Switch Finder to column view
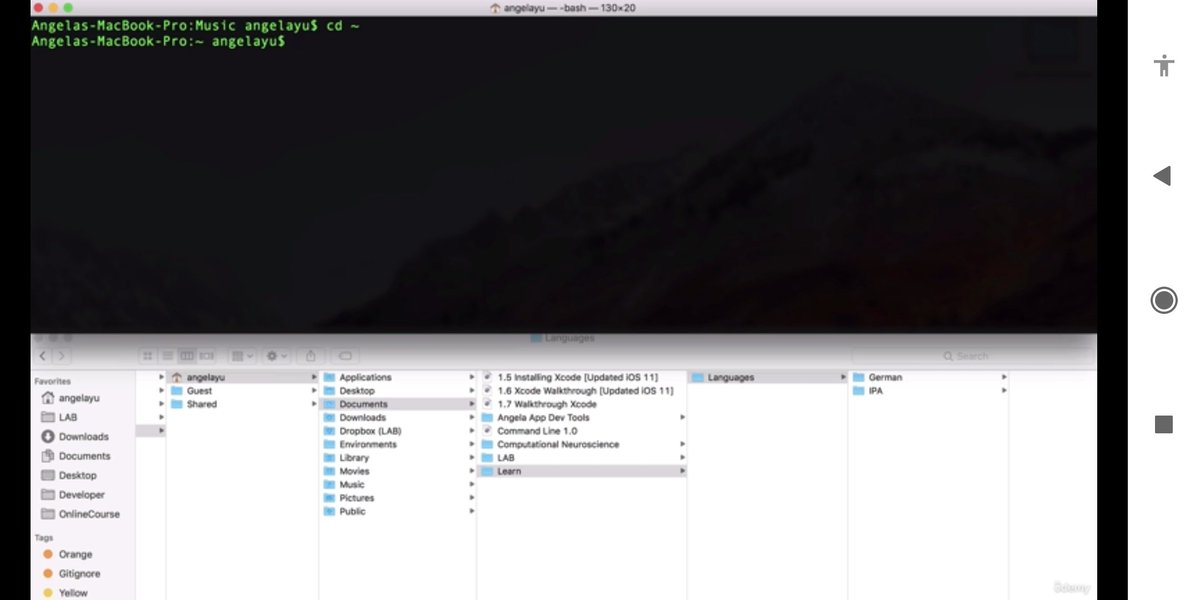The height and width of the screenshot is (600, 1200). [x=187, y=356]
